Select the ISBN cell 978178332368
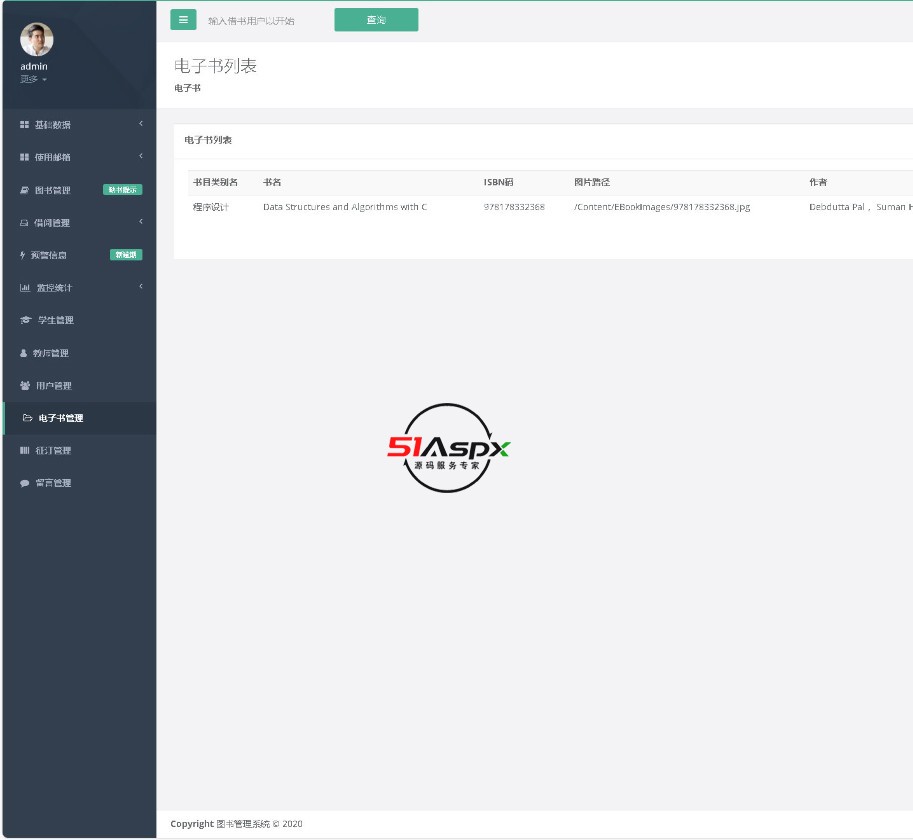This screenshot has width=913, height=840. click(x=514, y=207)
